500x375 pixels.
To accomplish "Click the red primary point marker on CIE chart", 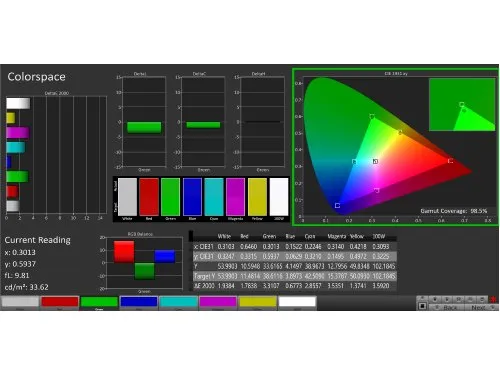I will click(x=450, y=161).
